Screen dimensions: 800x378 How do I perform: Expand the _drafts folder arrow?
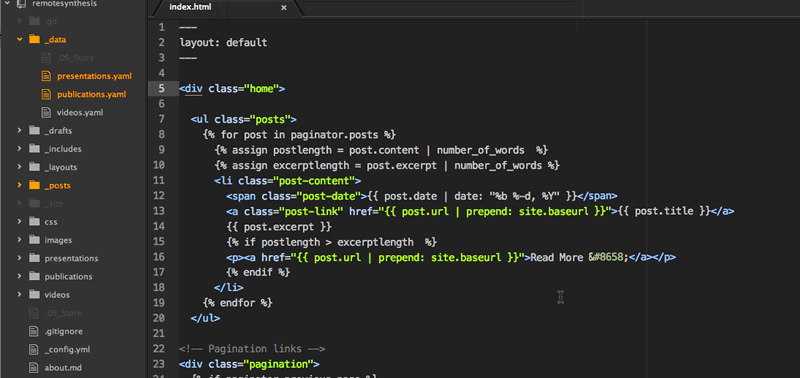(x=19, y=131)
